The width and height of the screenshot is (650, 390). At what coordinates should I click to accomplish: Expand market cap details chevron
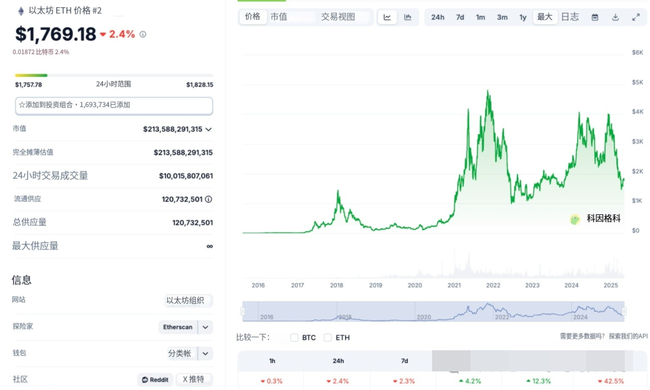[x=209, y=129]
